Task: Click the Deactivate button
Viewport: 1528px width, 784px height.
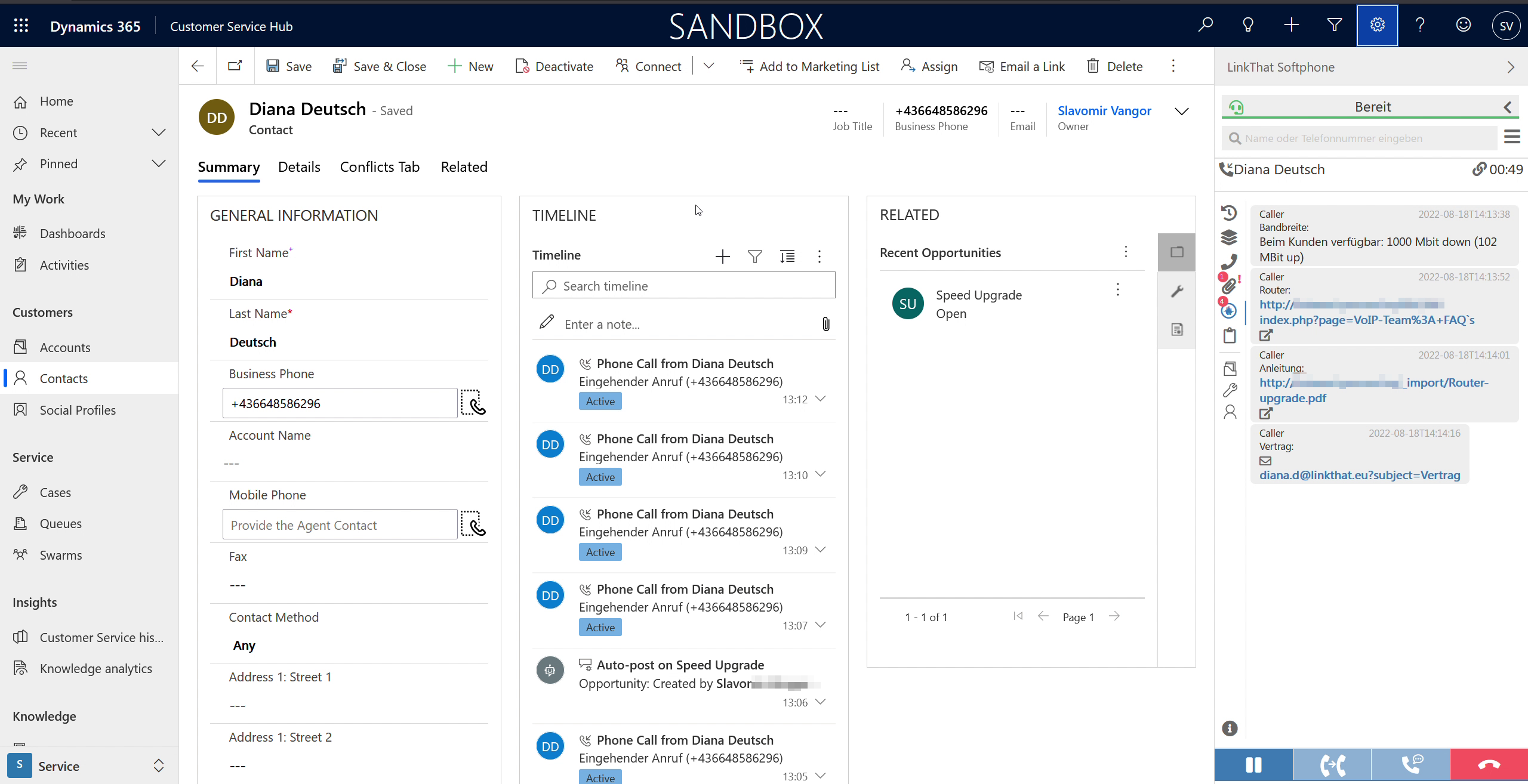Action: (x=554, y=66)
